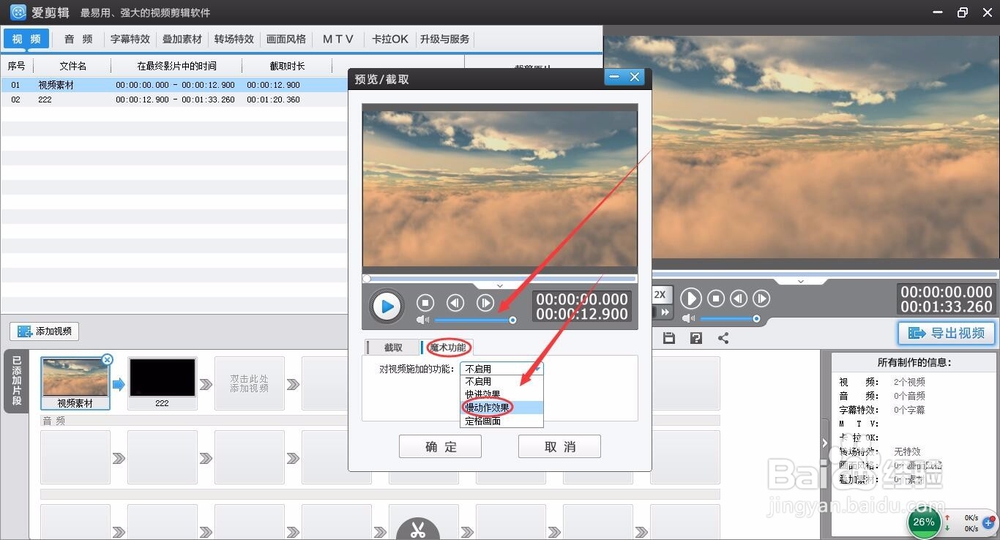The width and height of the screenshot is (1000, 540).
Task: Minimize the 预览/截取 dialog
Action: (614, 77)
